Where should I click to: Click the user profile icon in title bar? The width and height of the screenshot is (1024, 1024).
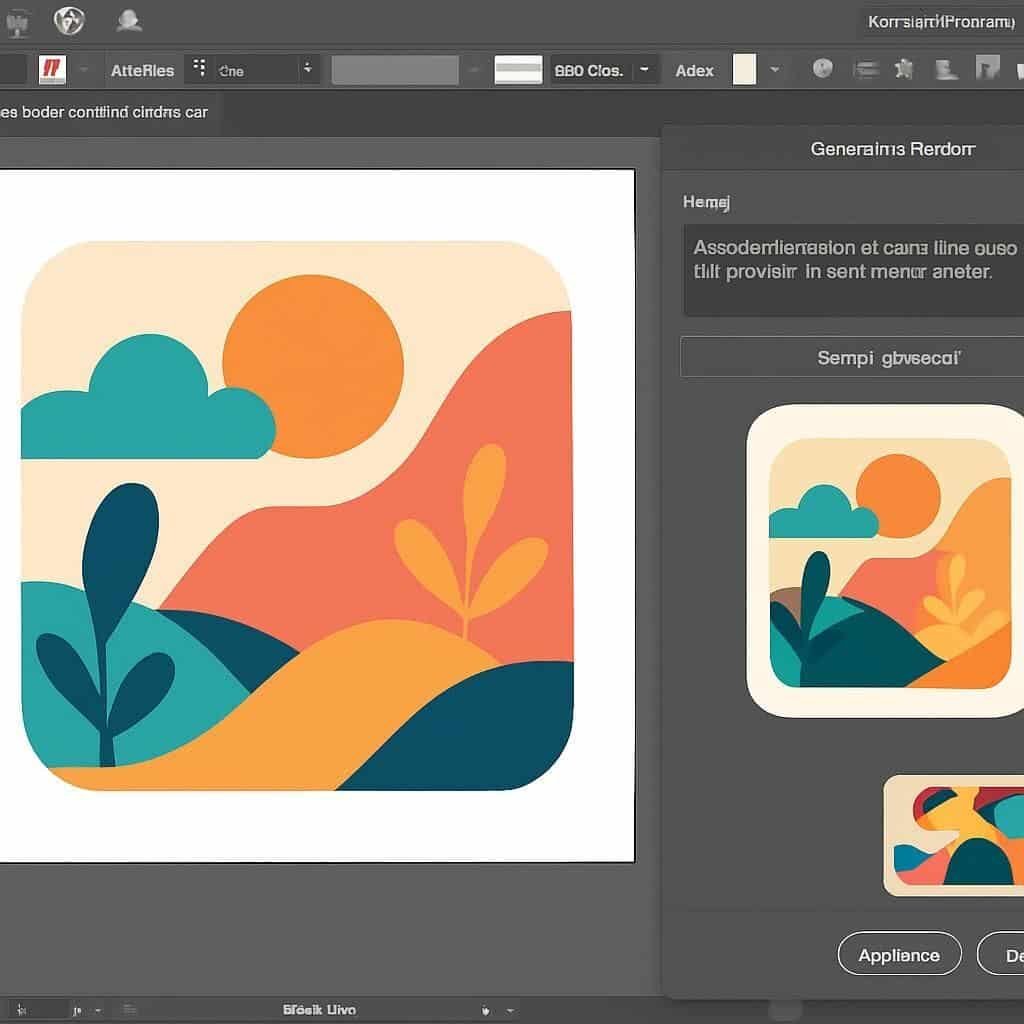pos(128,19)
